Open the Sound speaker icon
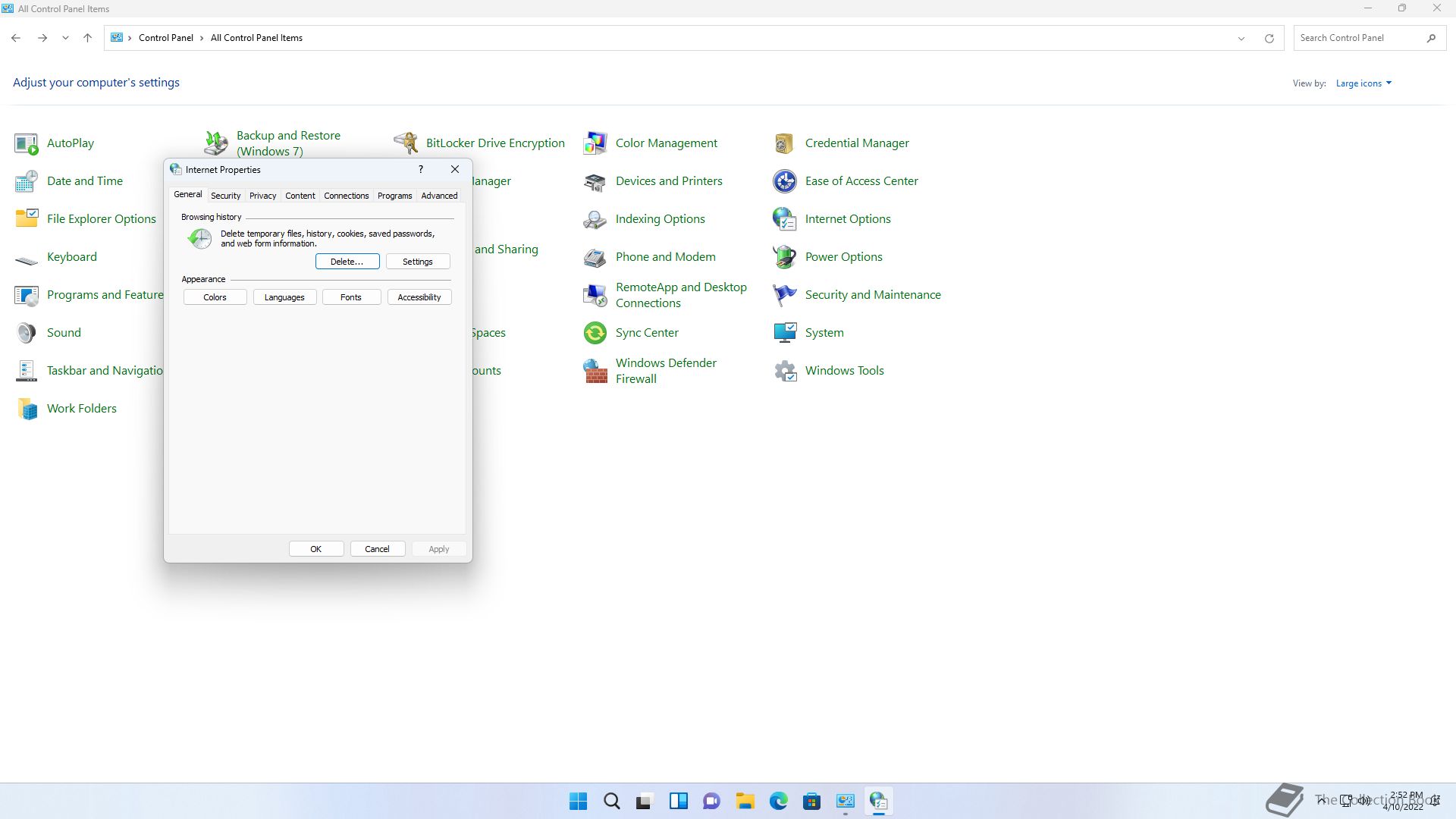This screenshot has height=819, width=1456. [27, 333]
